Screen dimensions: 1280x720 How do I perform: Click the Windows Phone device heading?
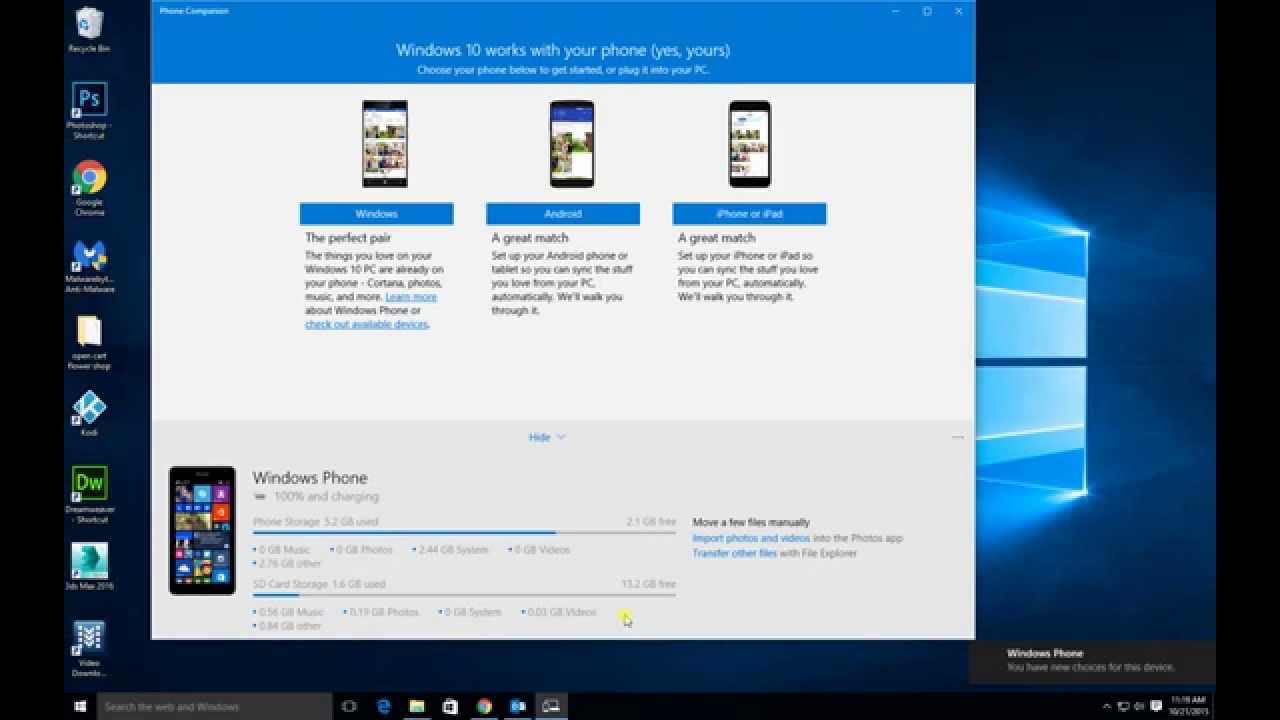(x=310, y=478)
